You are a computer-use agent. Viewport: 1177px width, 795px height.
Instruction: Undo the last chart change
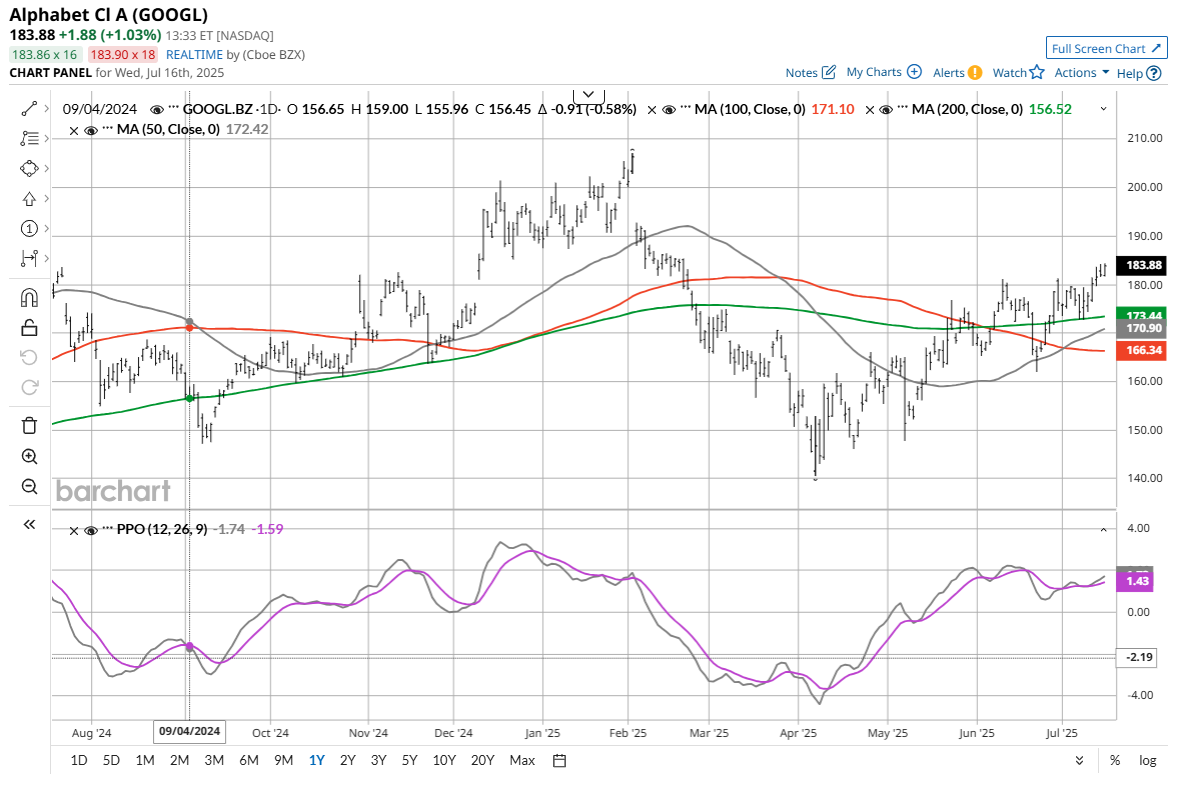[x=29, y=357]
